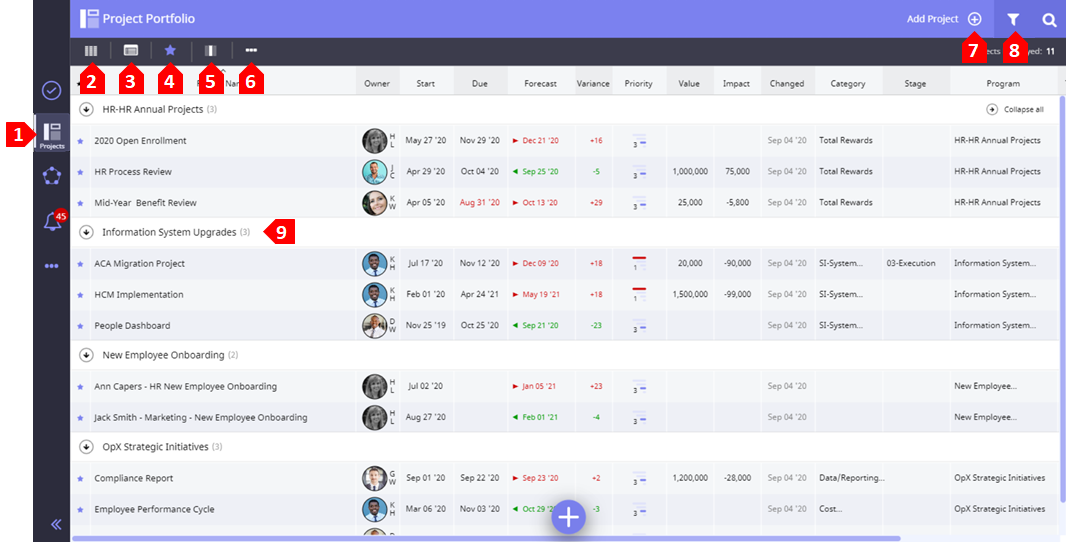Click the filter funnel icon
This screenshot has height=542, width=1066.
pos(1013,19)
